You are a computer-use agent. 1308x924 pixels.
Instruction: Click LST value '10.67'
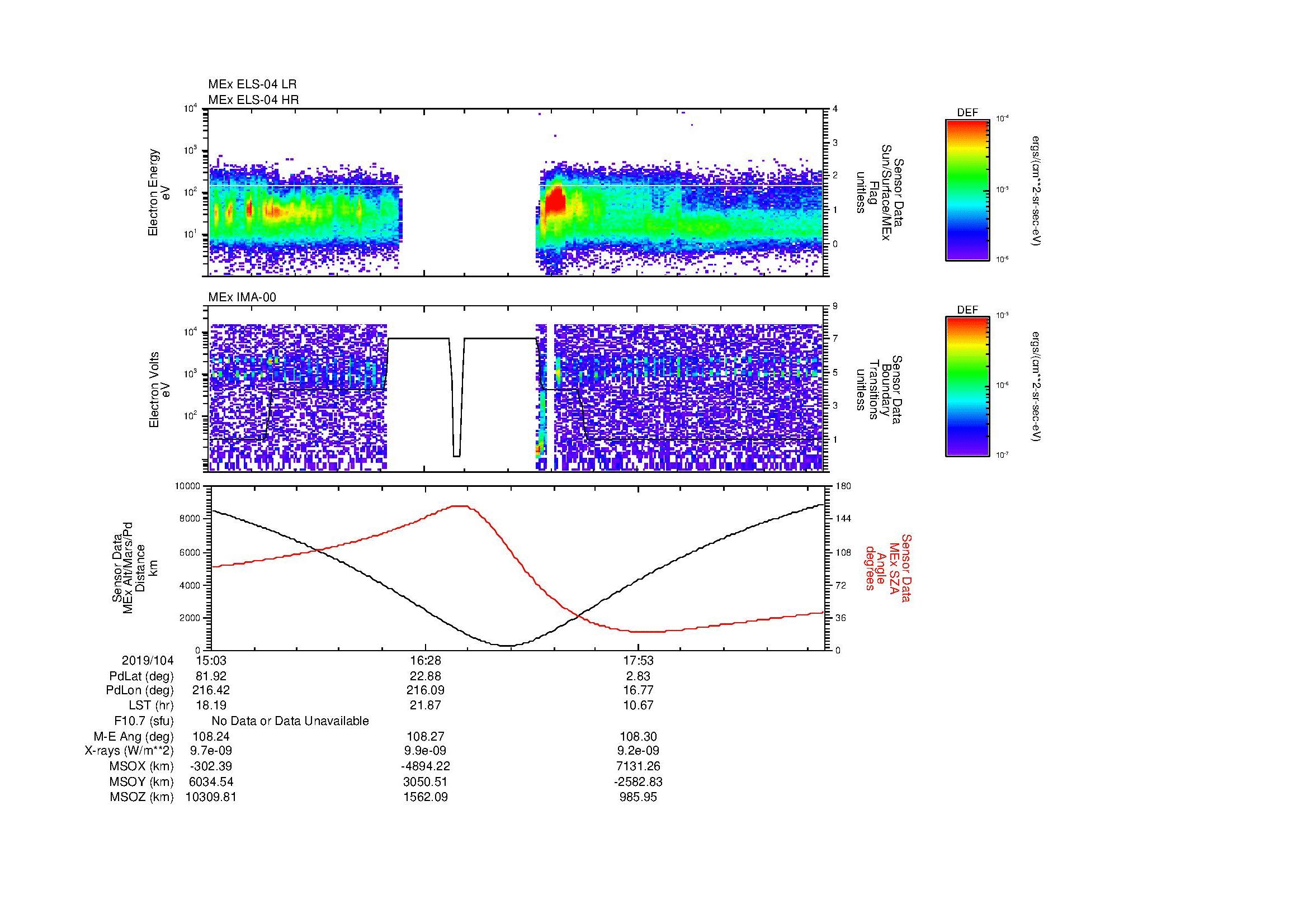click(639, 705)
